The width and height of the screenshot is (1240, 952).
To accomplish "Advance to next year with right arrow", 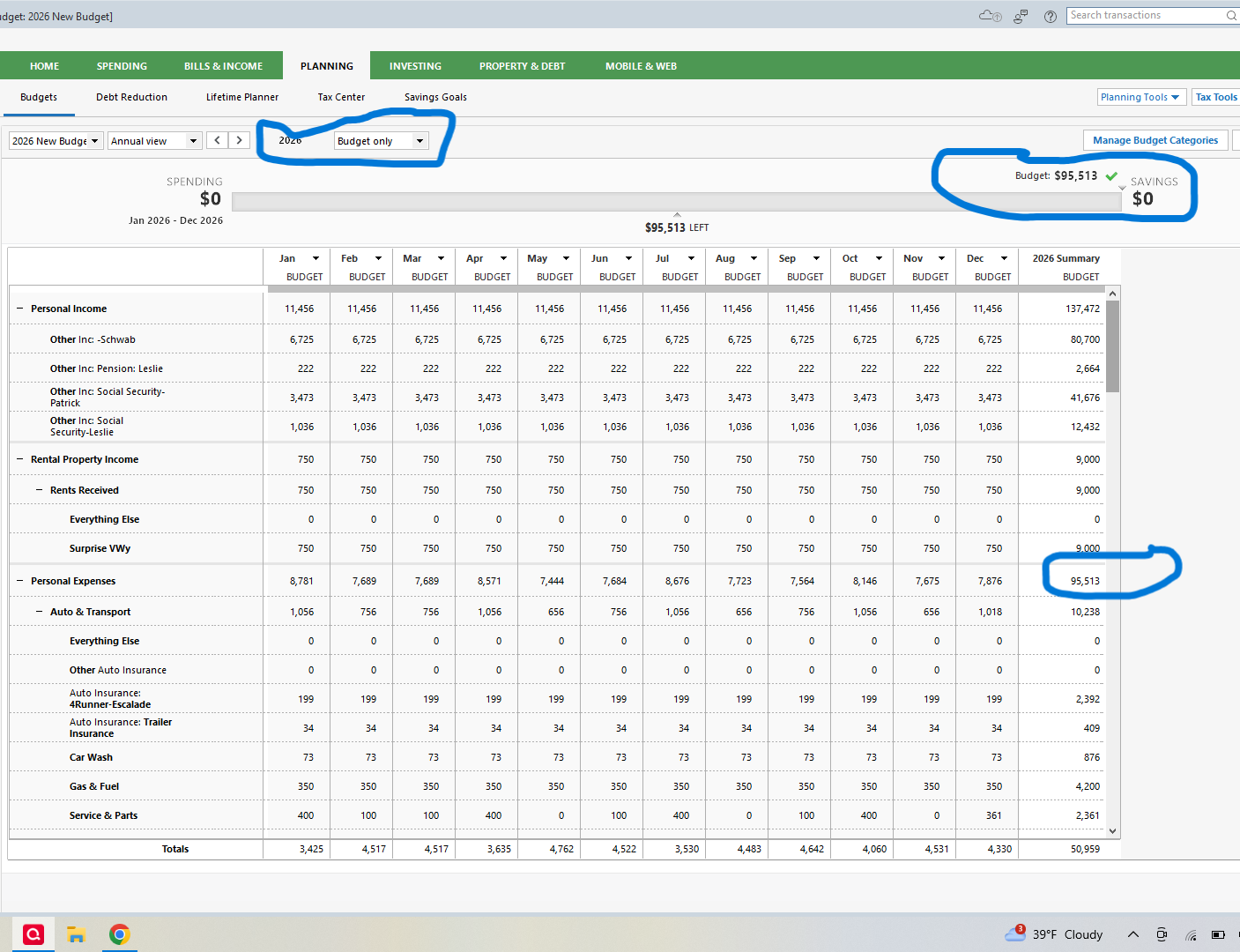I will (x=239, y=140).
